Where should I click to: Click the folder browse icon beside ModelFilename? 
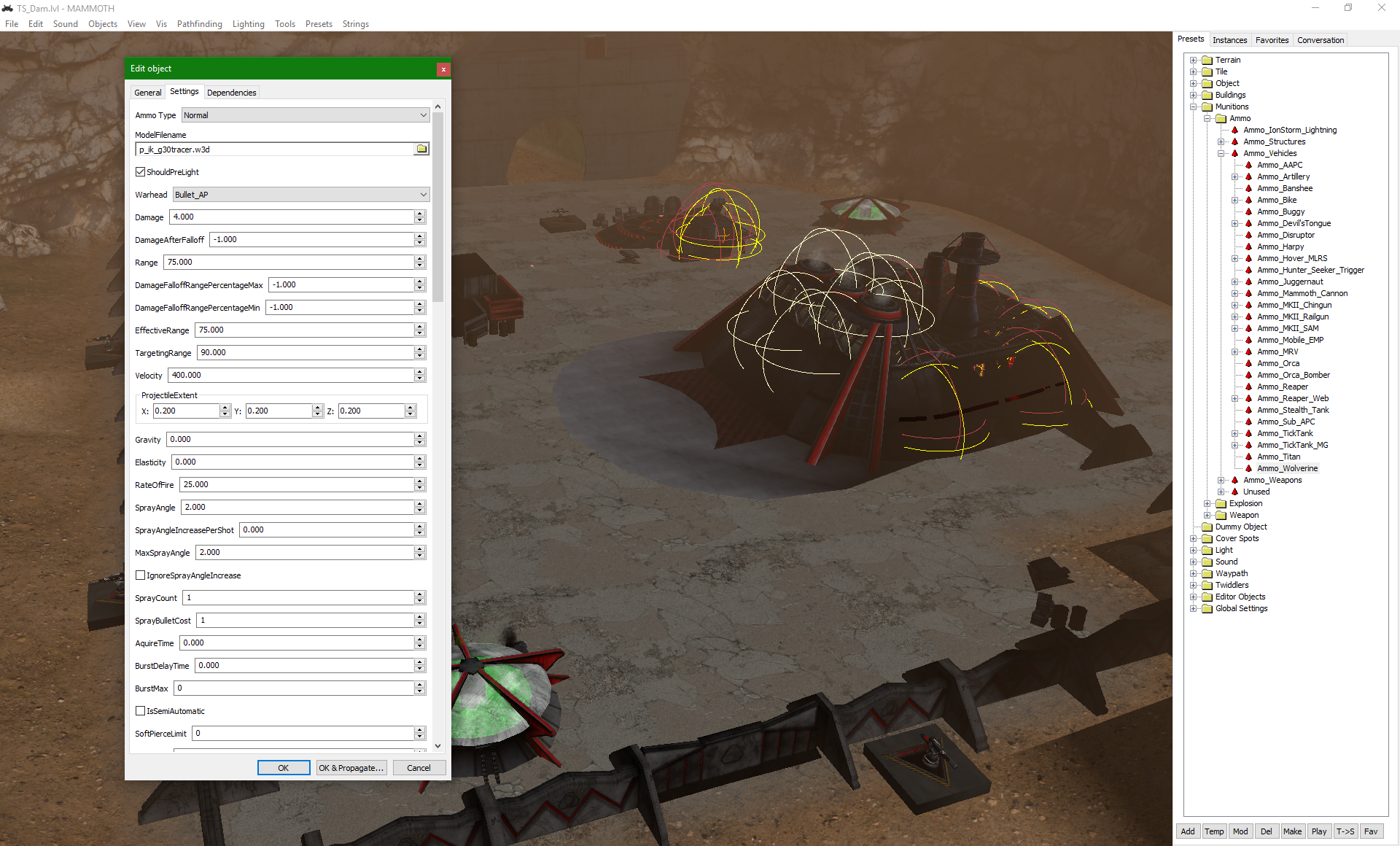point(421,149)
